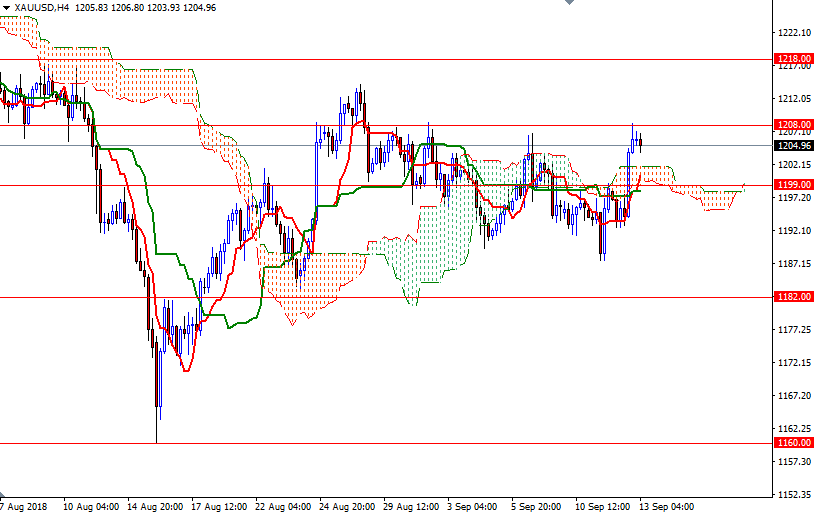Click the 1204.96 current price label
The height and width of the screenshot is (514, 814).
[793, 145]
